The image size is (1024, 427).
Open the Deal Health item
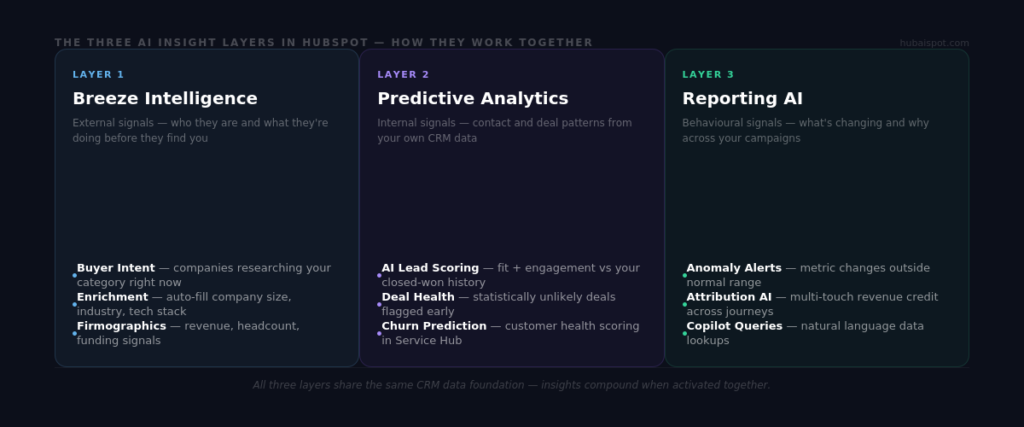[x=498, y=304]
